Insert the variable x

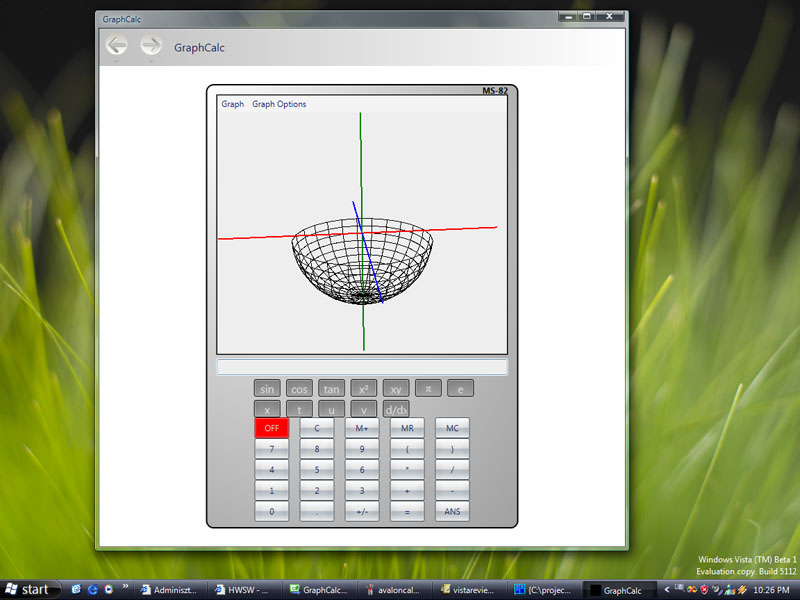(267, 409)
